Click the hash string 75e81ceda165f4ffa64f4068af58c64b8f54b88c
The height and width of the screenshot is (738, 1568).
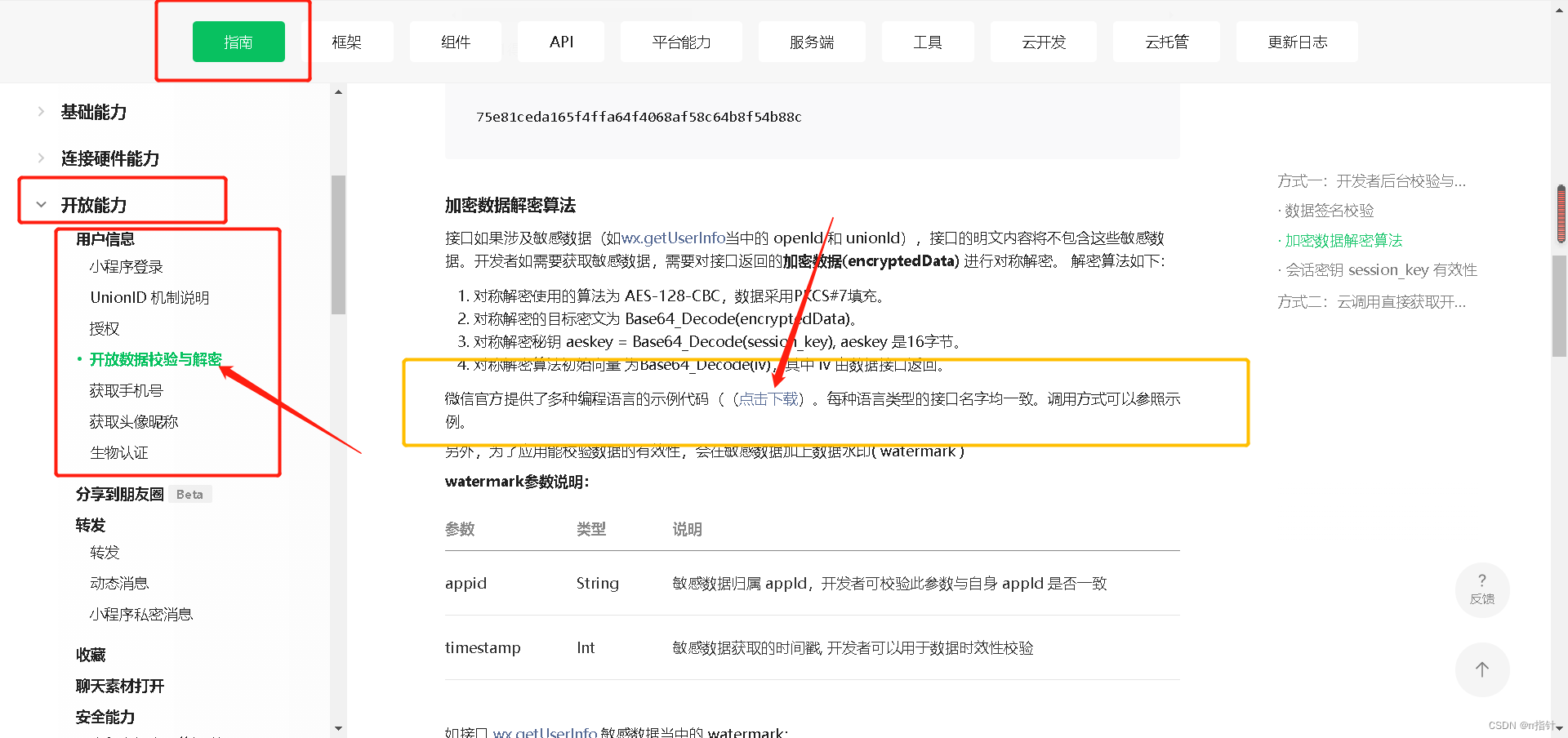coord(639,117)
